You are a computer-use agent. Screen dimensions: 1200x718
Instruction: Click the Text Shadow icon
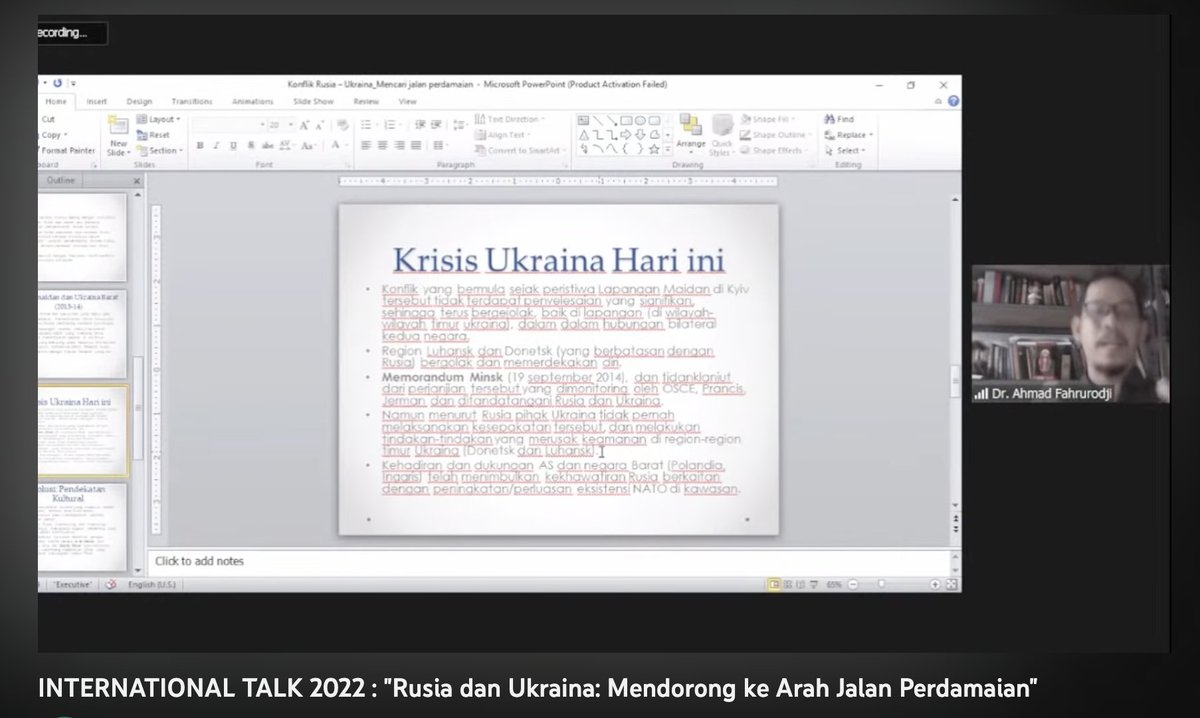pos(250,145)
